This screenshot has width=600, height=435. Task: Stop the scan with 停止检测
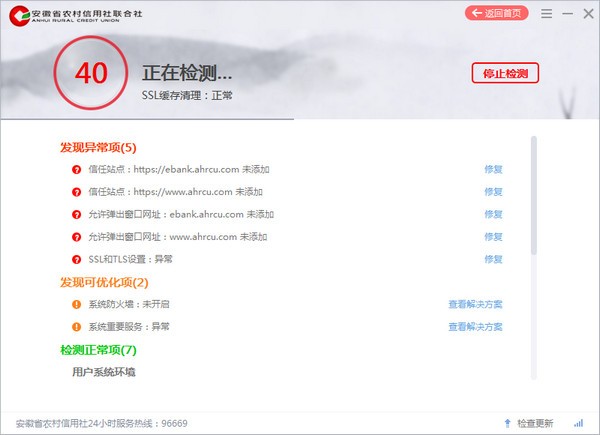[x=505, y=73]
